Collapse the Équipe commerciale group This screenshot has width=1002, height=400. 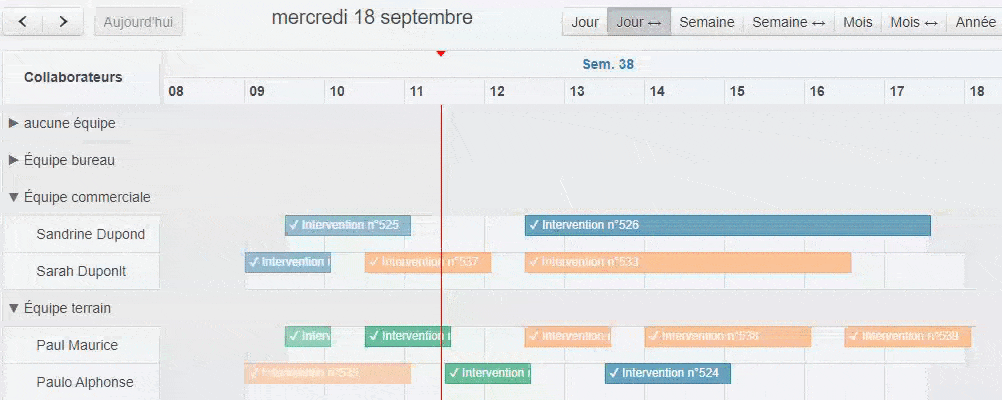coord(13,197)
